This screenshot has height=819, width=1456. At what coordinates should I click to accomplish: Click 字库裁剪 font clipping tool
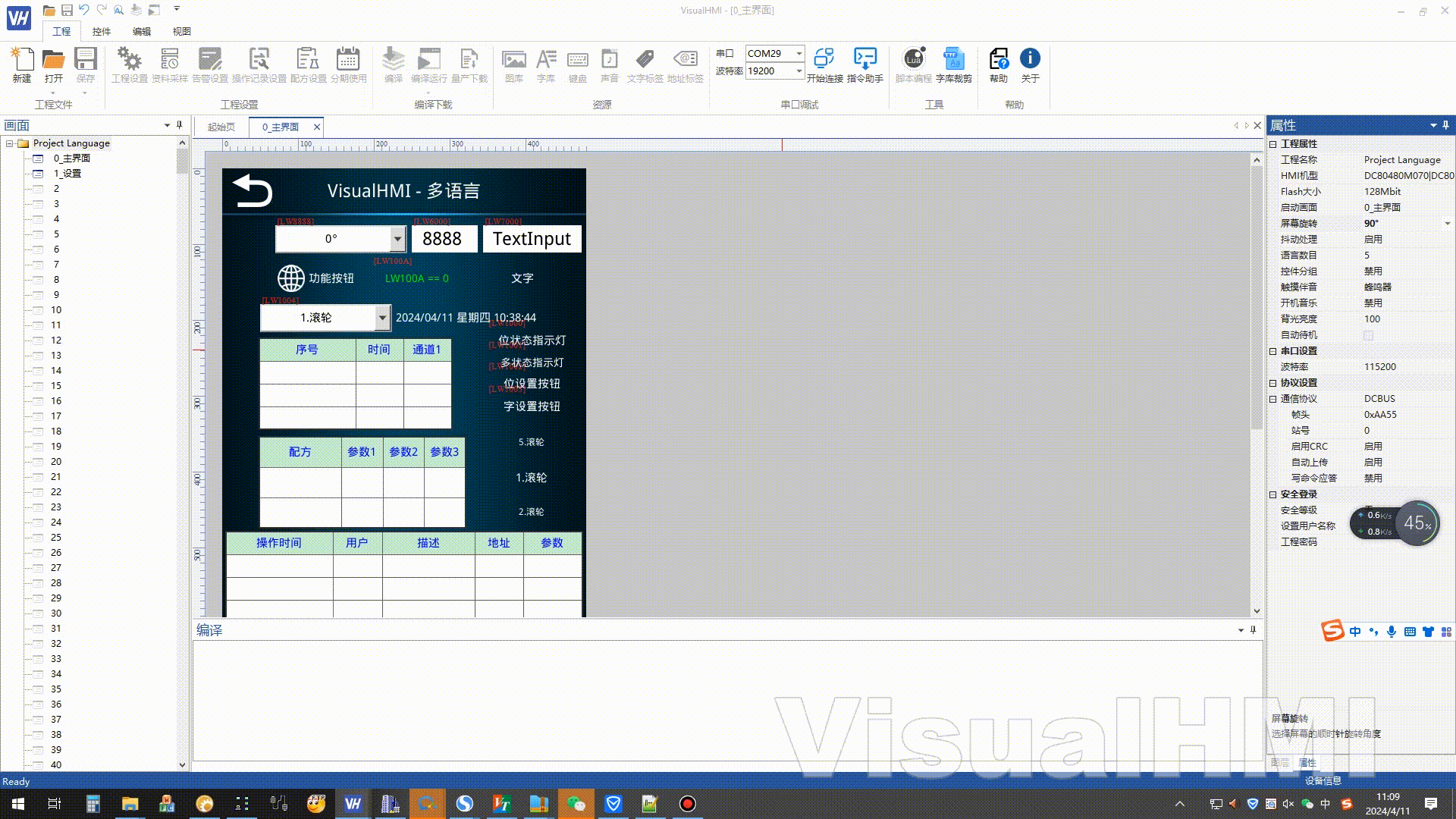tap(953, 61)
